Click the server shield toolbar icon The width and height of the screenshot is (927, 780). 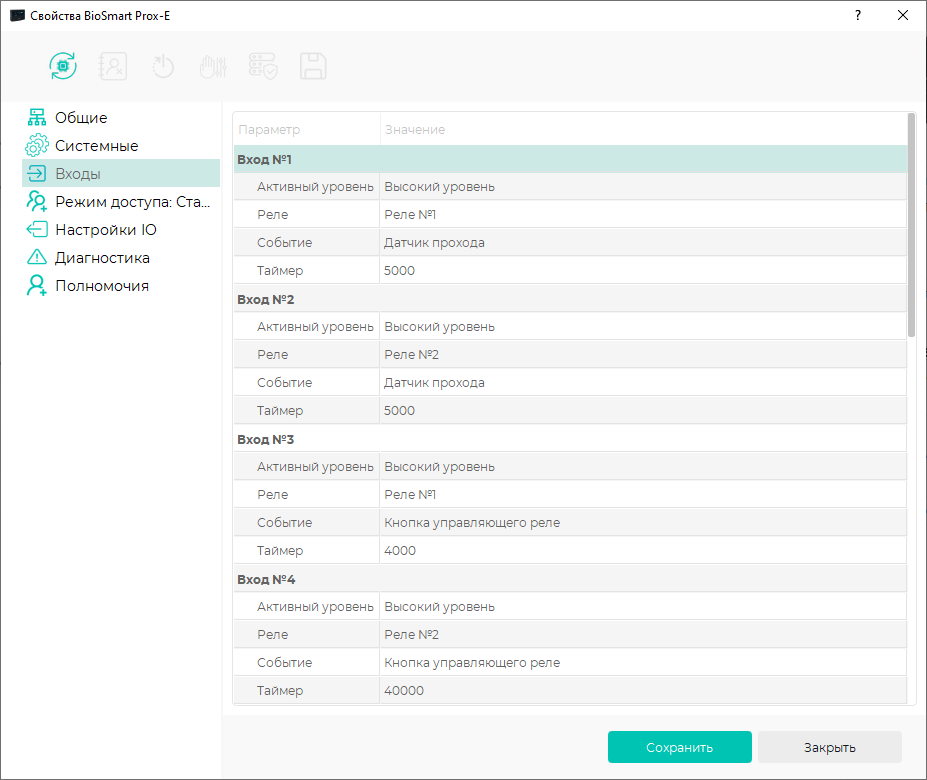[263, 66]
